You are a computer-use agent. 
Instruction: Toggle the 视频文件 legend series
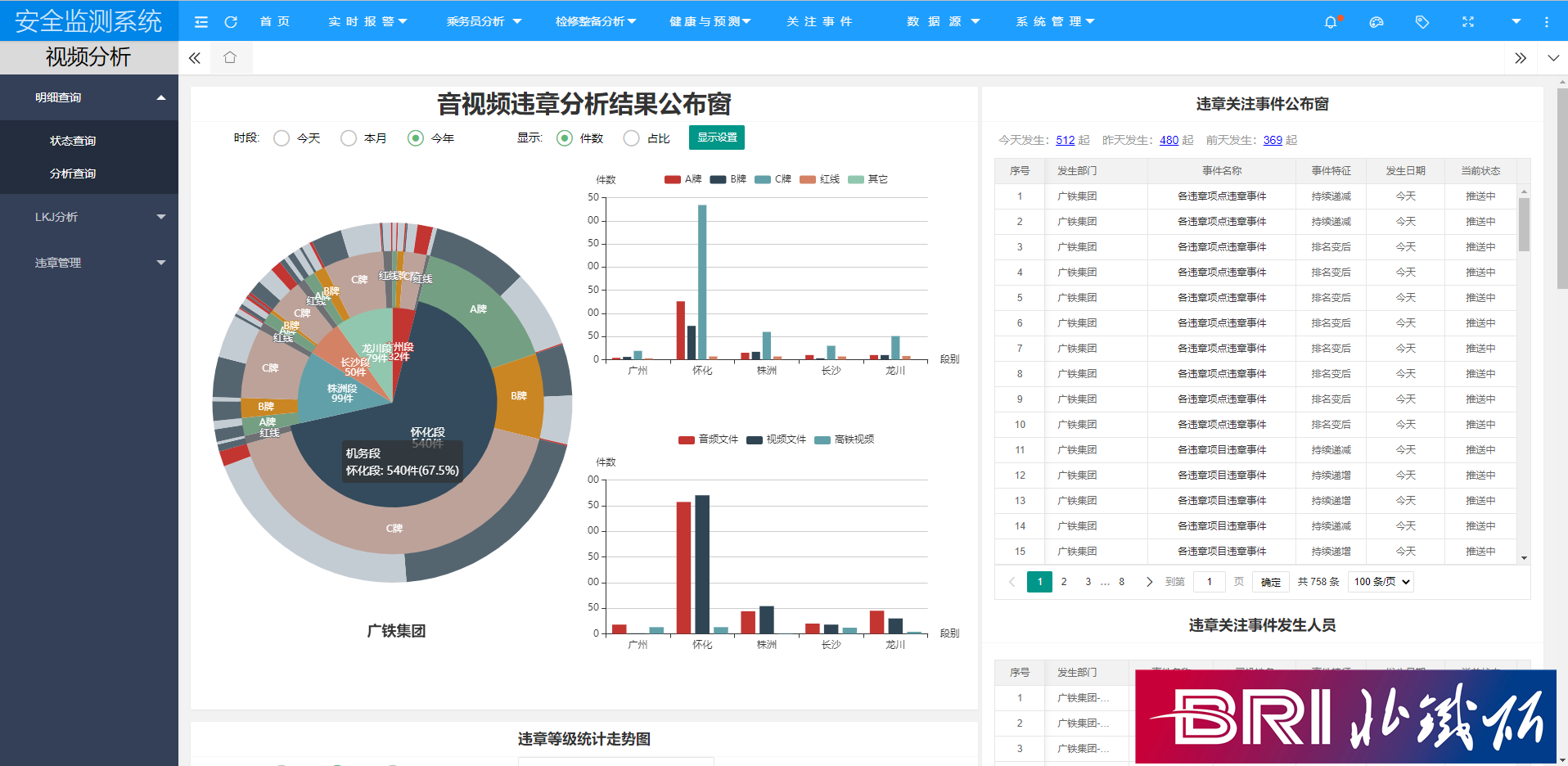coord(777,439)
